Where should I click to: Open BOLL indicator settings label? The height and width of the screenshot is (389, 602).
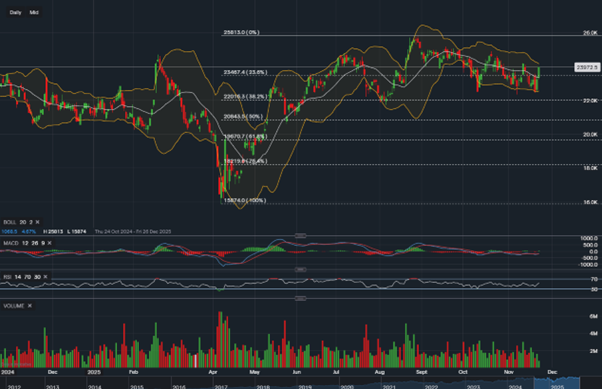pos(18,222)
